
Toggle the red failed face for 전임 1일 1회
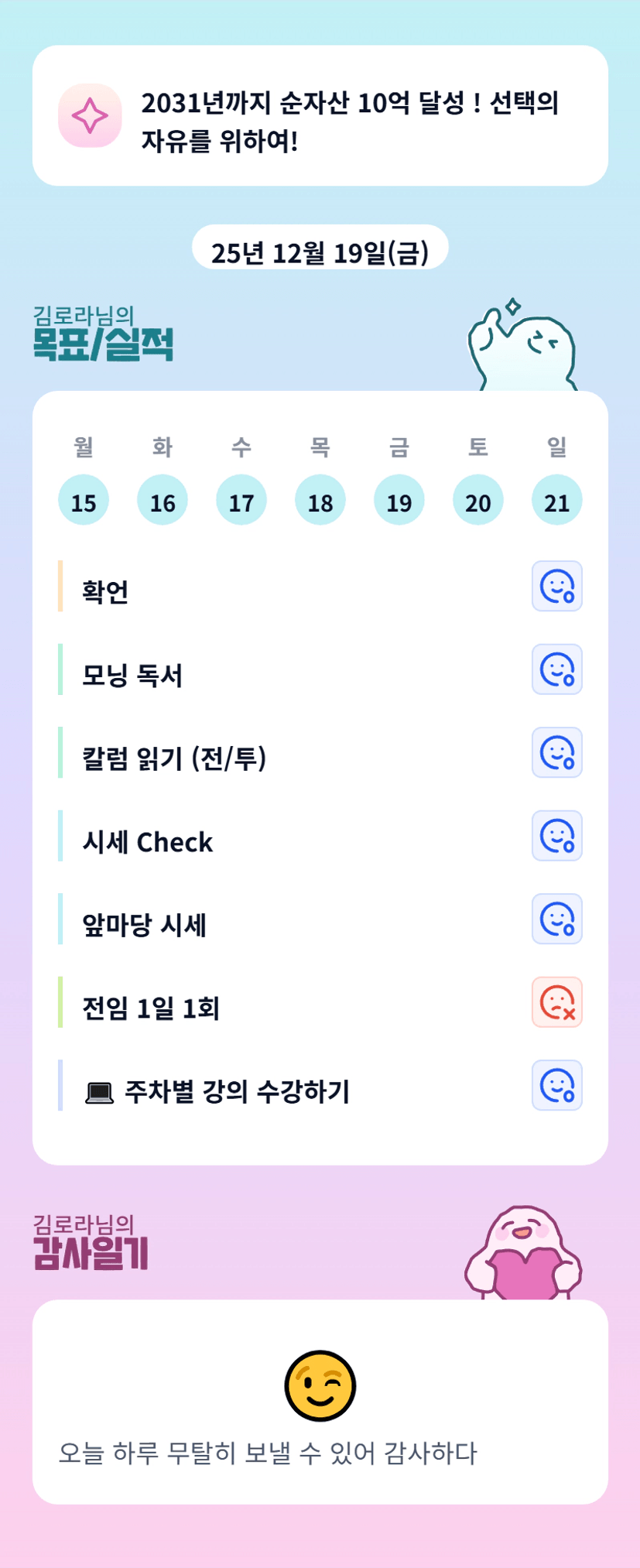556,1002
